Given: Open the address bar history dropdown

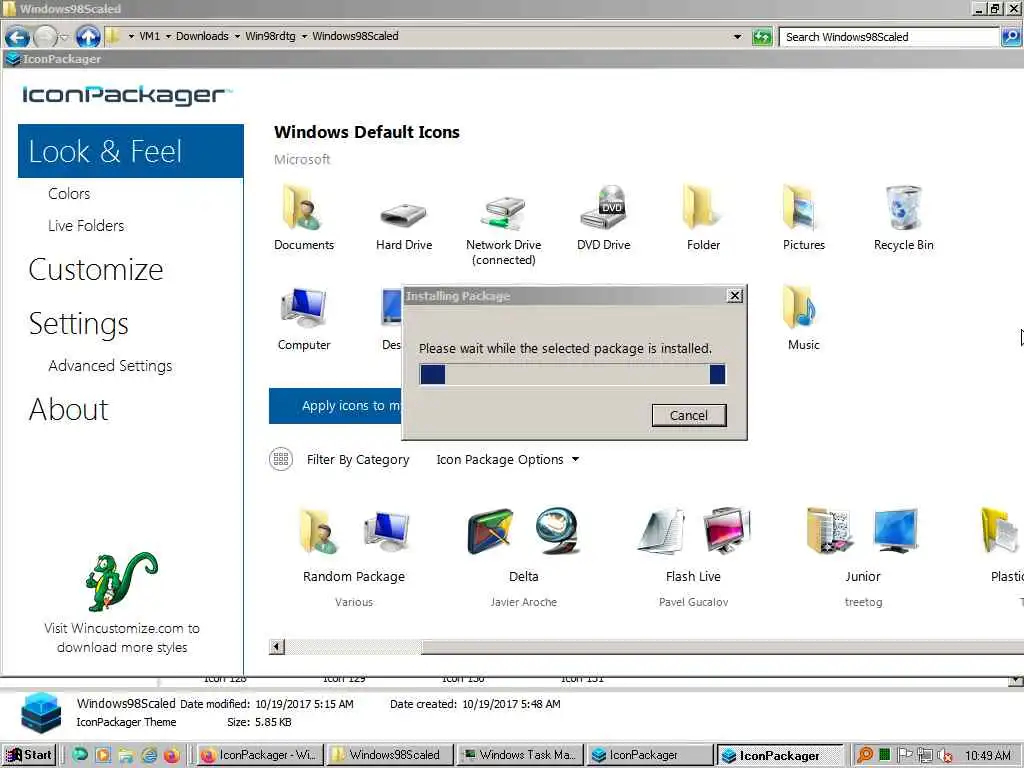Looking at the screenshot, I should tap(737, 37).
